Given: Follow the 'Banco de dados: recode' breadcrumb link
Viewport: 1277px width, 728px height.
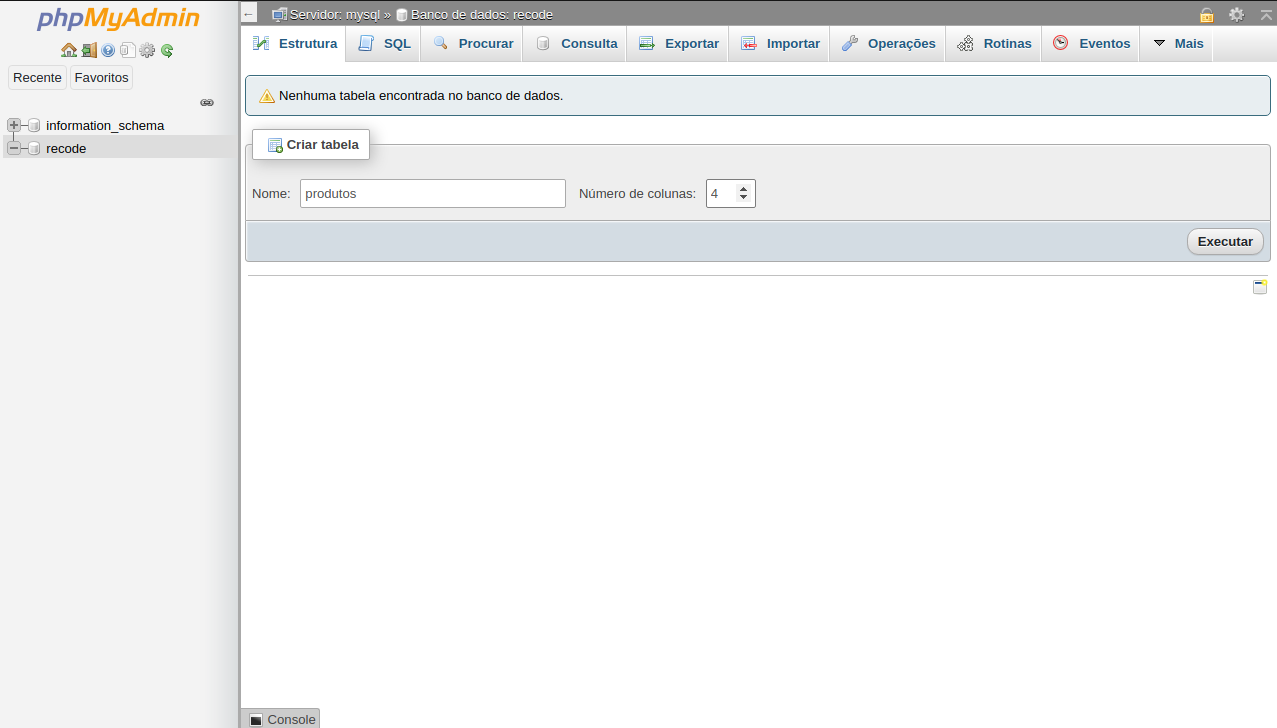Looking at the screenshot, I should coord(482,14).
